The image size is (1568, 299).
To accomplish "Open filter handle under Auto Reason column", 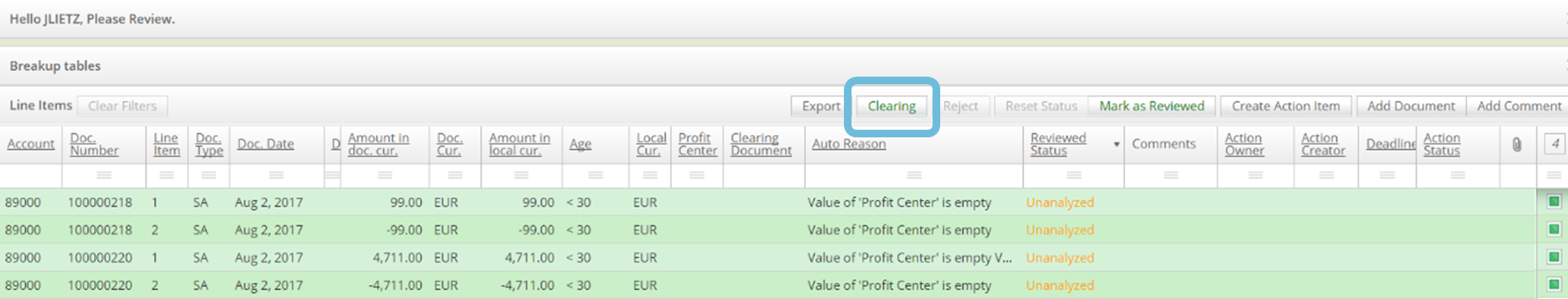I will pos(914,175).
